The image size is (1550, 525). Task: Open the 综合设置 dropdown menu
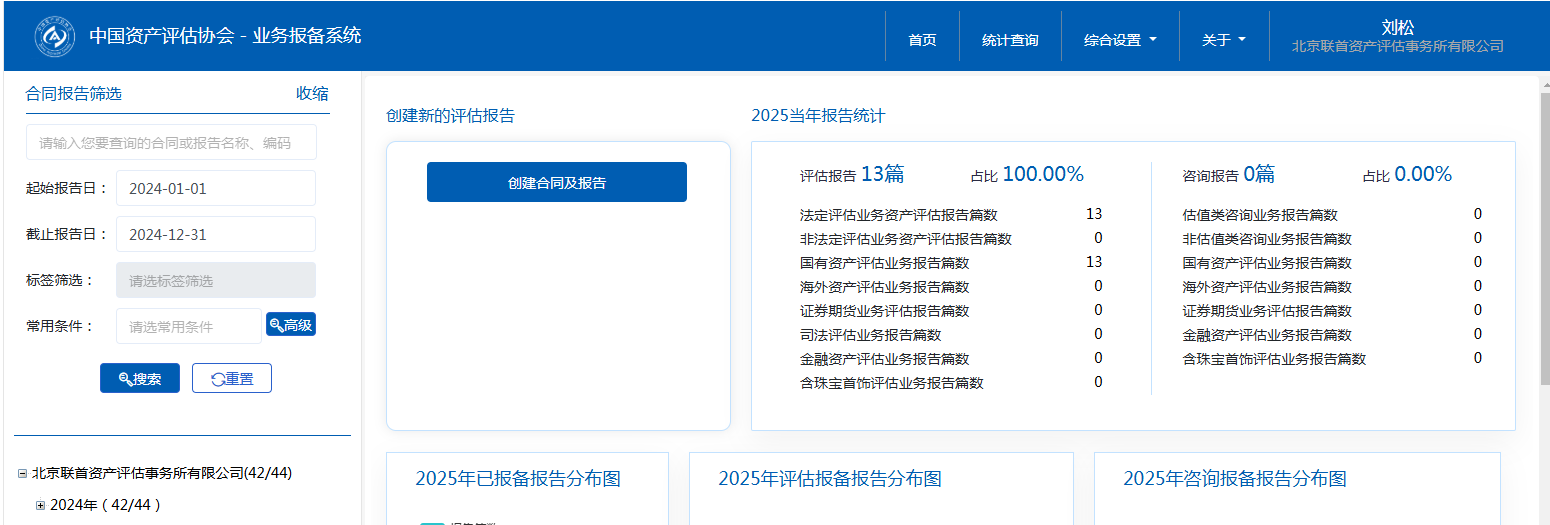point(1120,40)
